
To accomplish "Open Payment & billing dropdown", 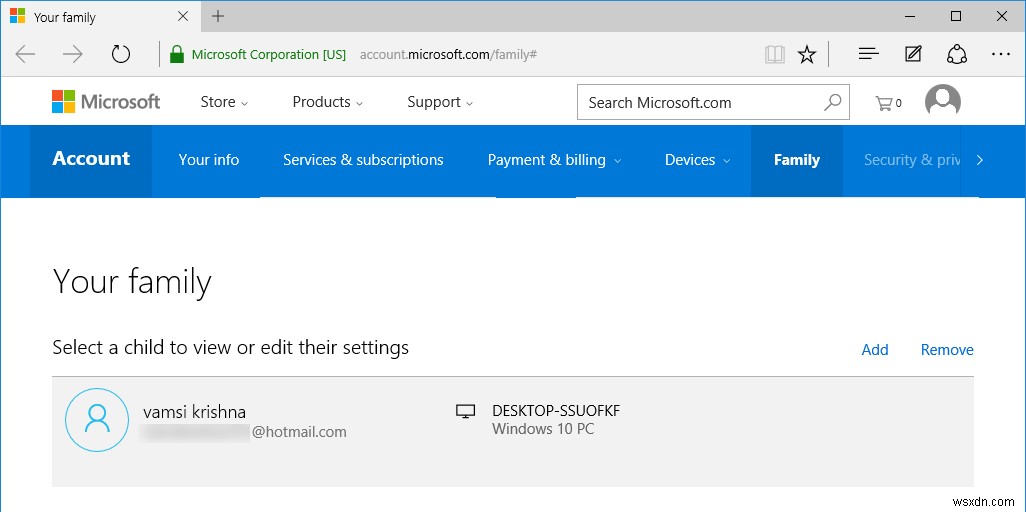I will [x=554, y=160].
